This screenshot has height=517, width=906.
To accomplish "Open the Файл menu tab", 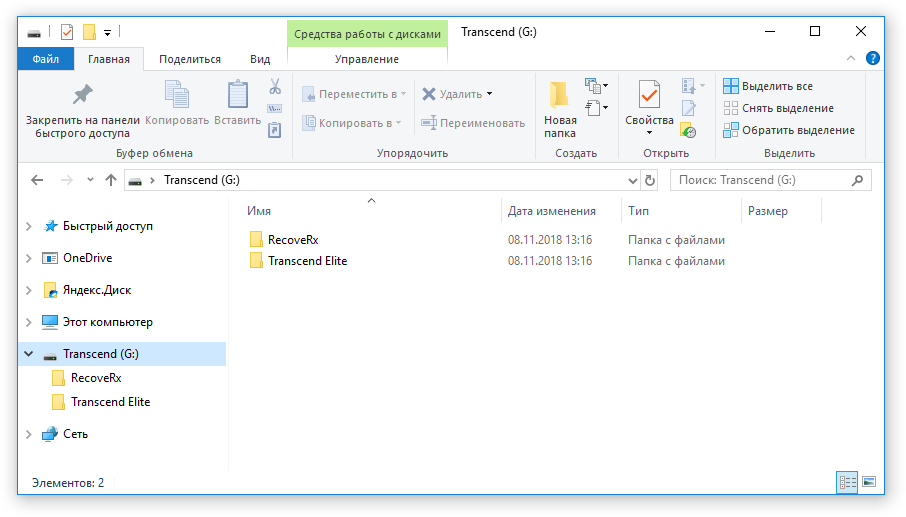I will tap(46, 59).
